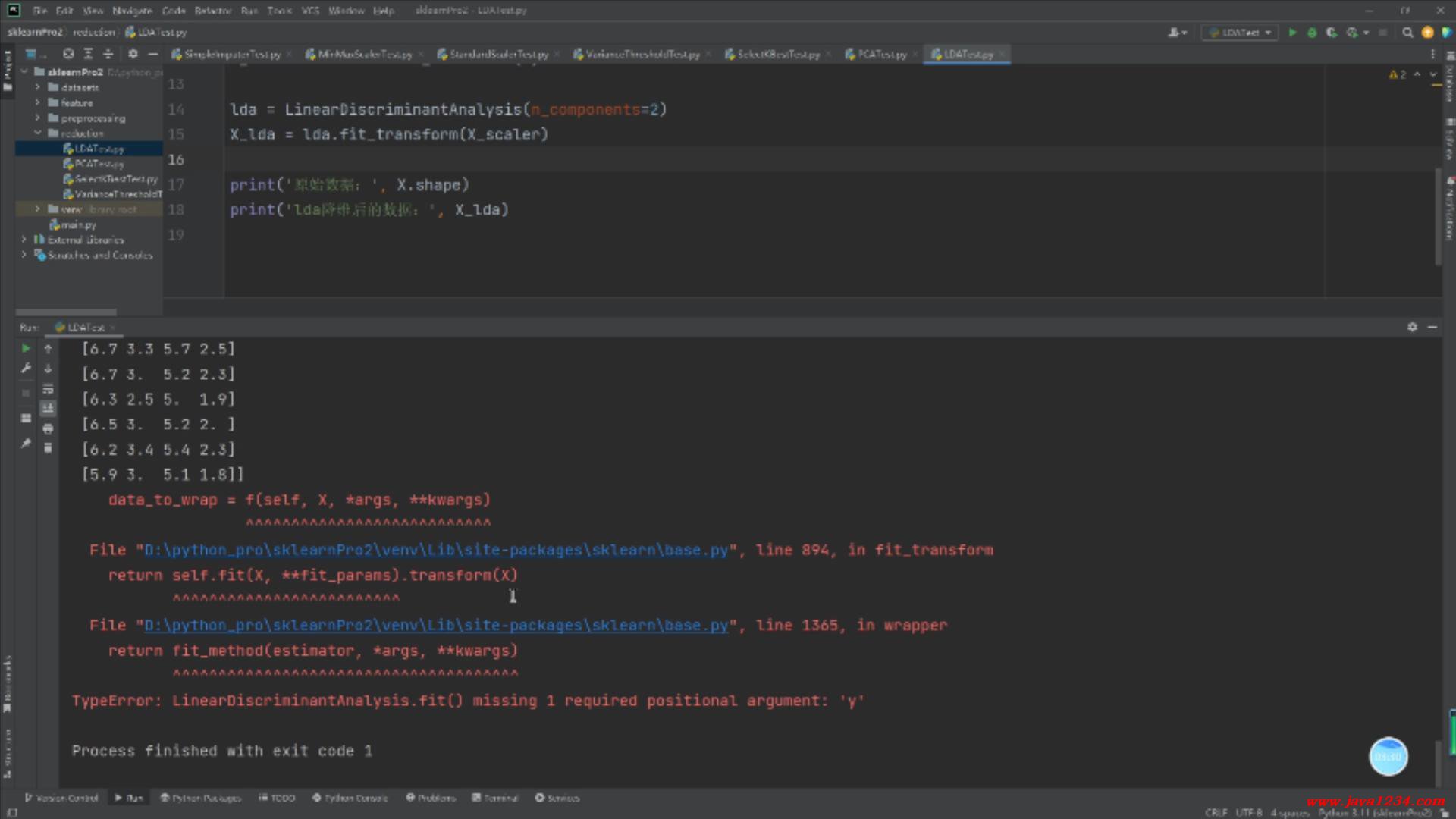
Task: Toggle scroll to end in Run console
Action: coord(48,409)
